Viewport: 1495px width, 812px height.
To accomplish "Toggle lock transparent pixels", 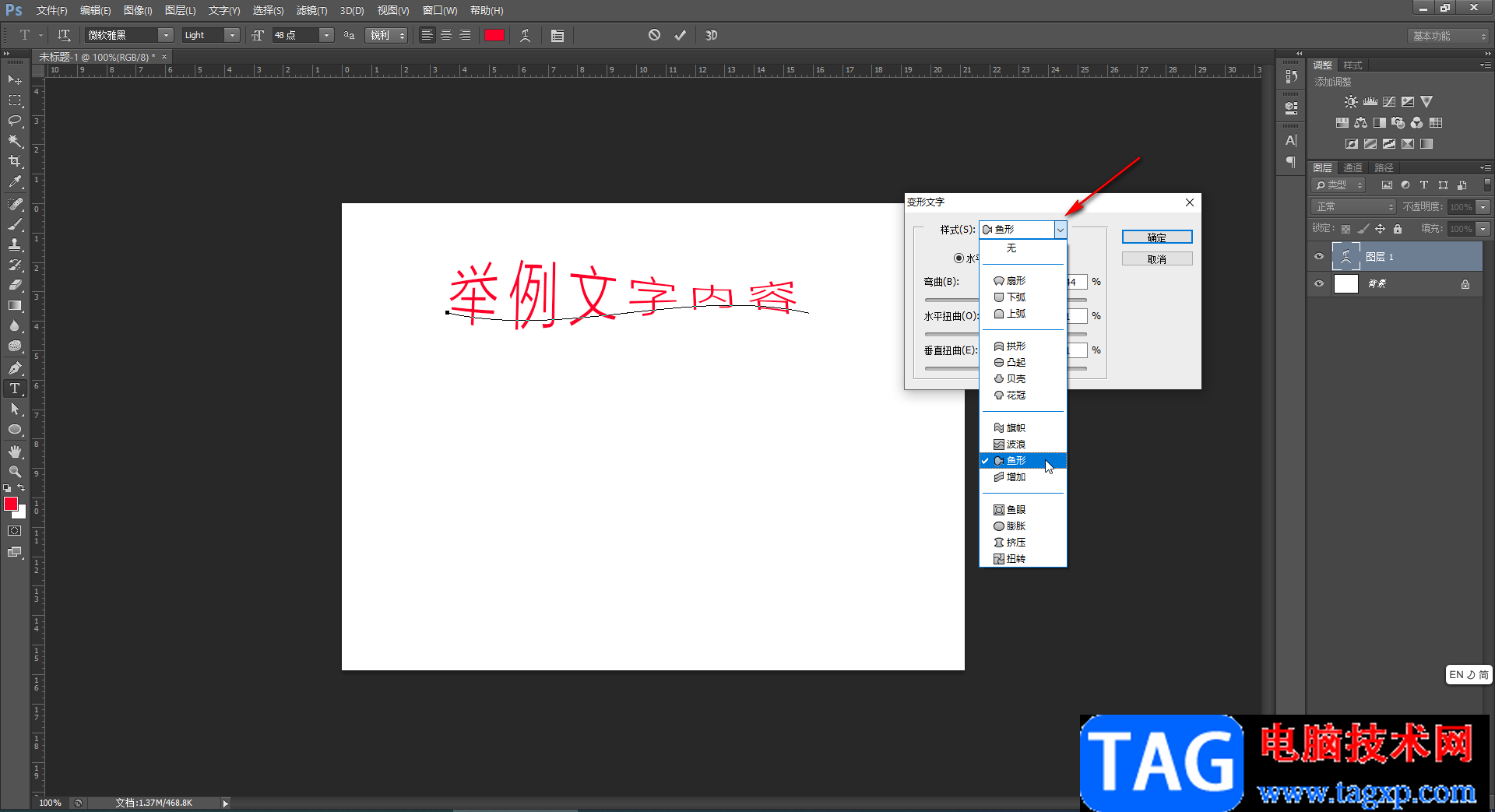I will [1345, 229].
